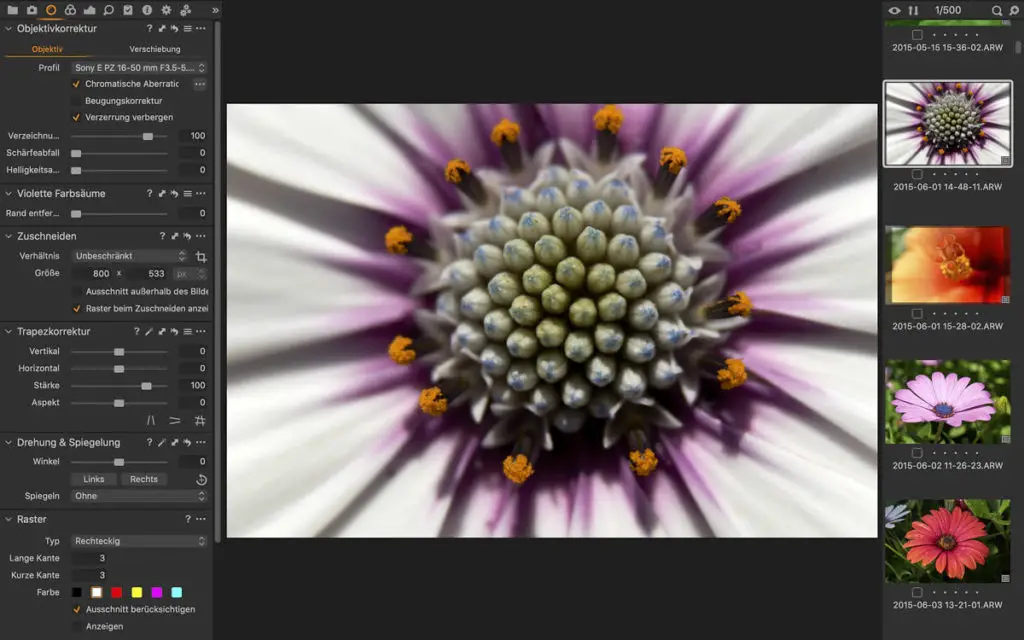Toggle Raster beim Zuschneiden anzeigen checkbox
The image size is (1024, 640).
click(x=76, y=308)
